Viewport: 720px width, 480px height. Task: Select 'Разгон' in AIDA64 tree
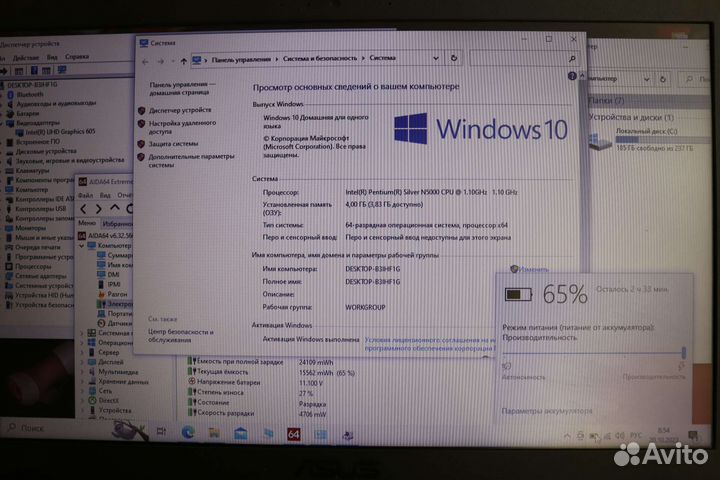[x=117, y=294]
